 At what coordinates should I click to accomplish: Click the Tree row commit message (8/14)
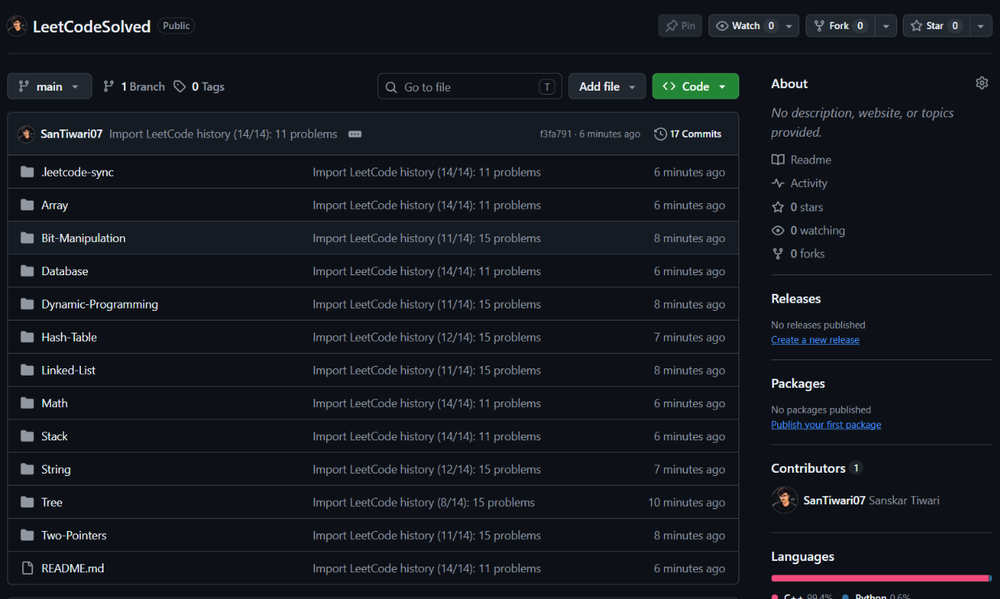pyautogui.click(x=423, y=502)
